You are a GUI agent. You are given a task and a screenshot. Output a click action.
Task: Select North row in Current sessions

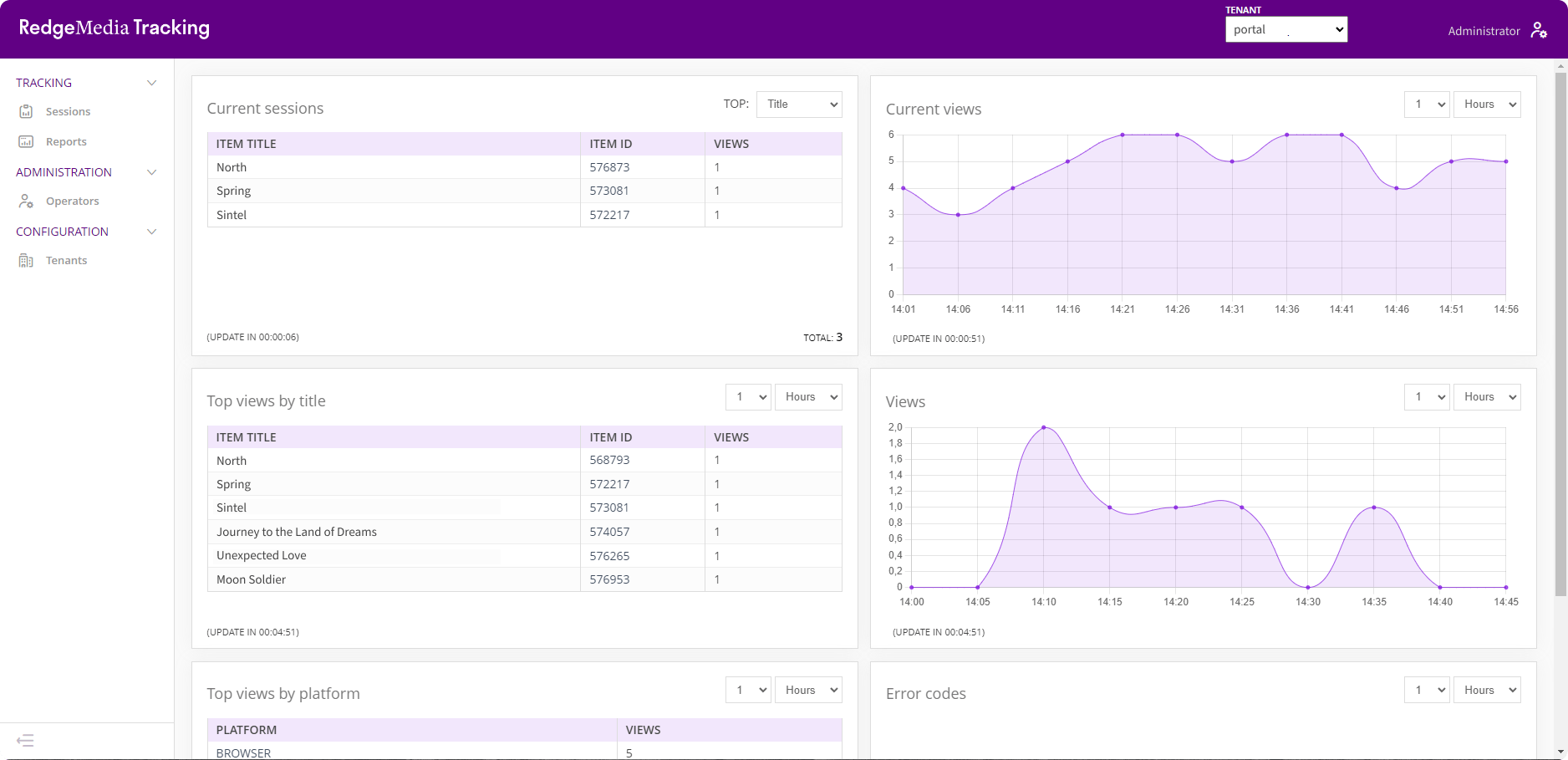click(524, 167)
